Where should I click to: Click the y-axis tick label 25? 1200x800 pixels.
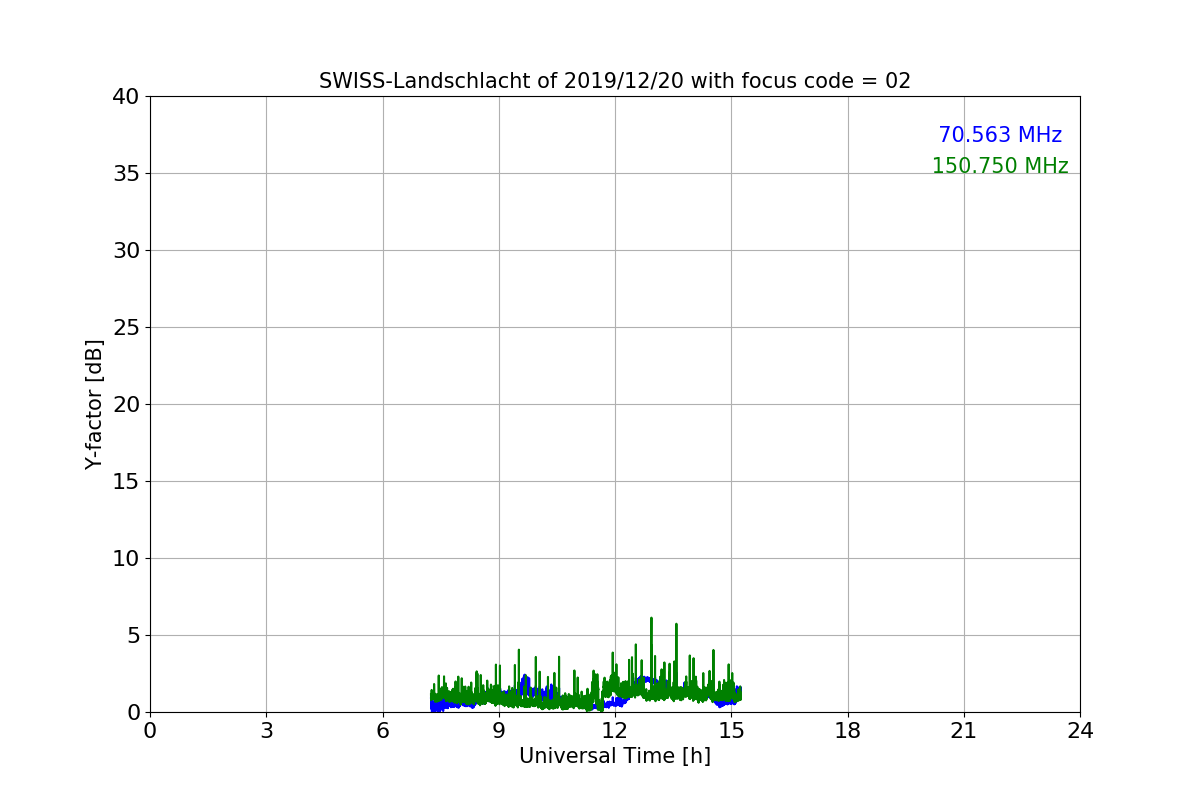[x=125, y=328]
